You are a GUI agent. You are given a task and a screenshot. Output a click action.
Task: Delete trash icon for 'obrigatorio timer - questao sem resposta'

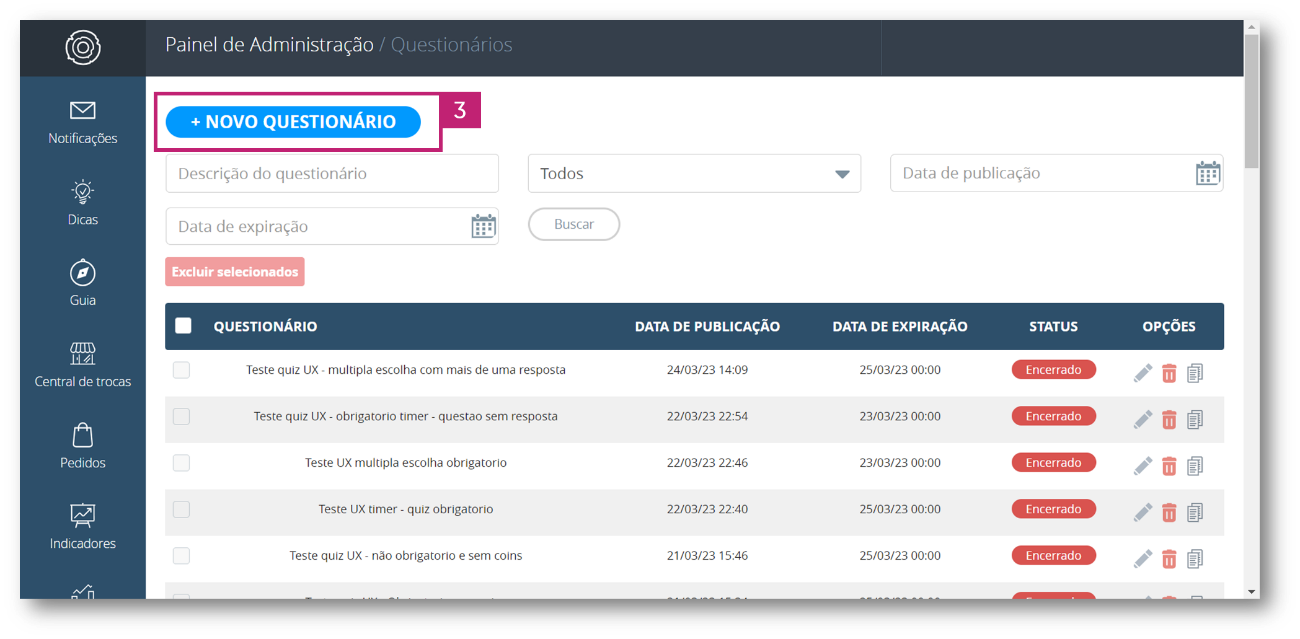pyautogui.click(x=1169, y=419)
